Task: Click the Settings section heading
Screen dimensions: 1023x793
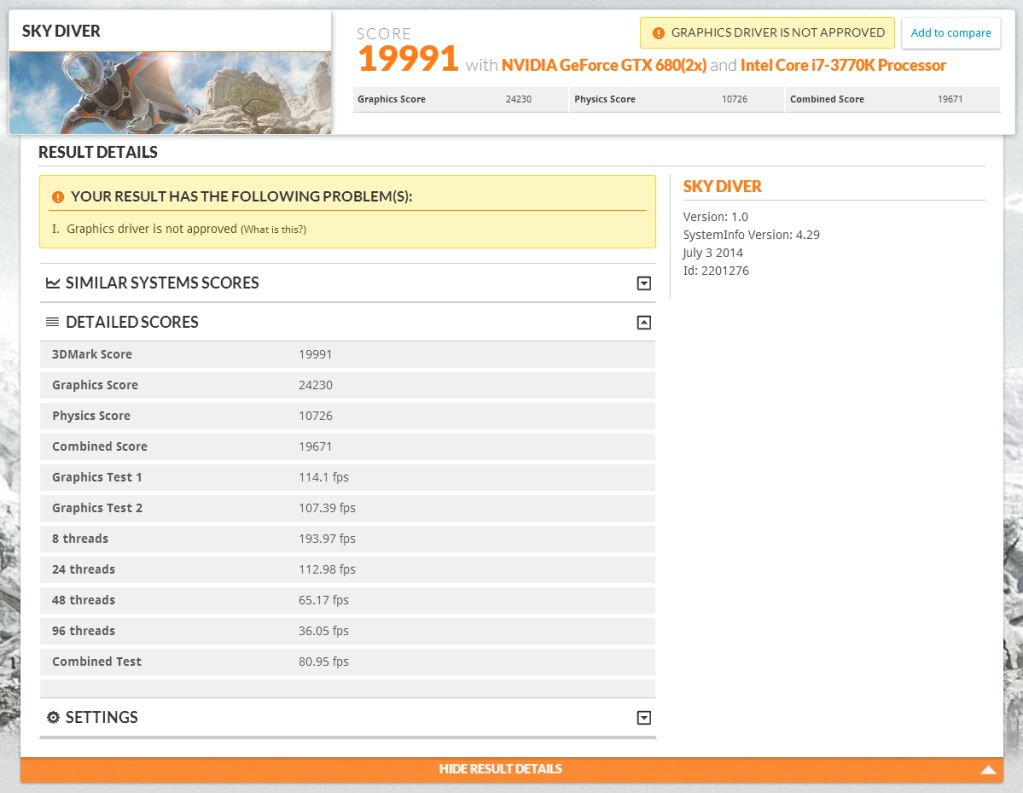Action: point(101,718)
